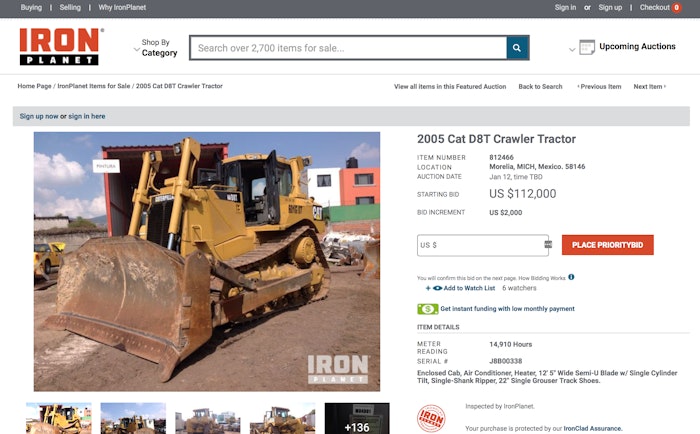Click the US $ bid amount field
Viewport: 700px width, 434px height.
pyautogui.click(x=483, y=245)
